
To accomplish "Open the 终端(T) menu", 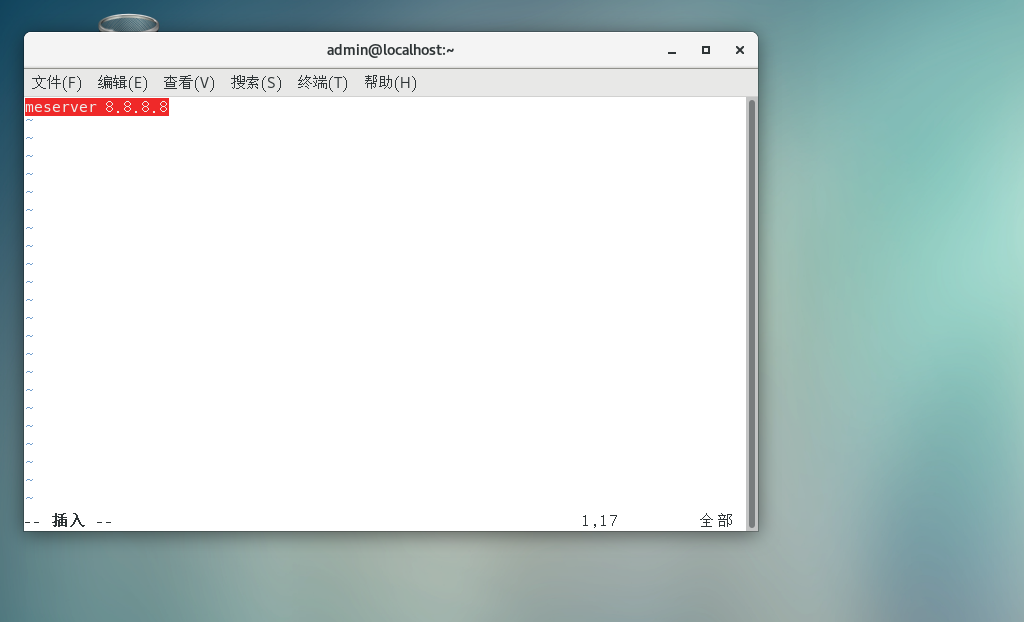I will click(322, 83).
